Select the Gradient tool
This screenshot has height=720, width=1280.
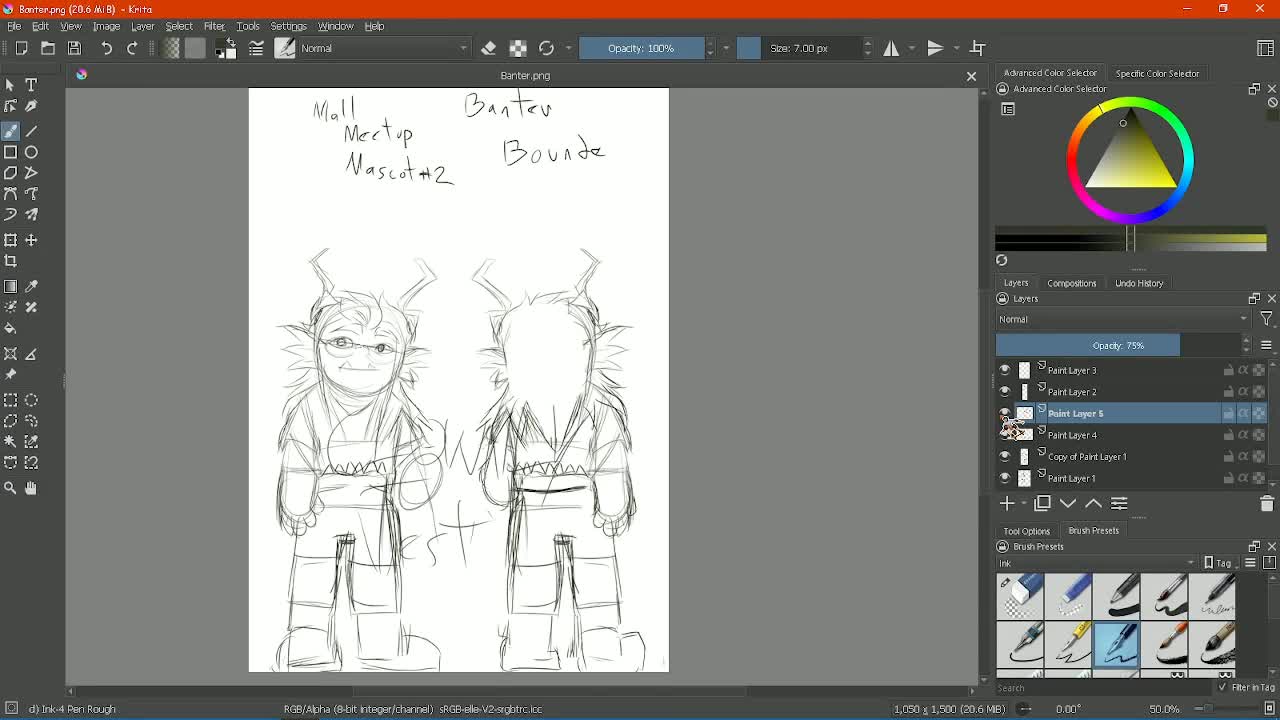click(x=10, y=286)
